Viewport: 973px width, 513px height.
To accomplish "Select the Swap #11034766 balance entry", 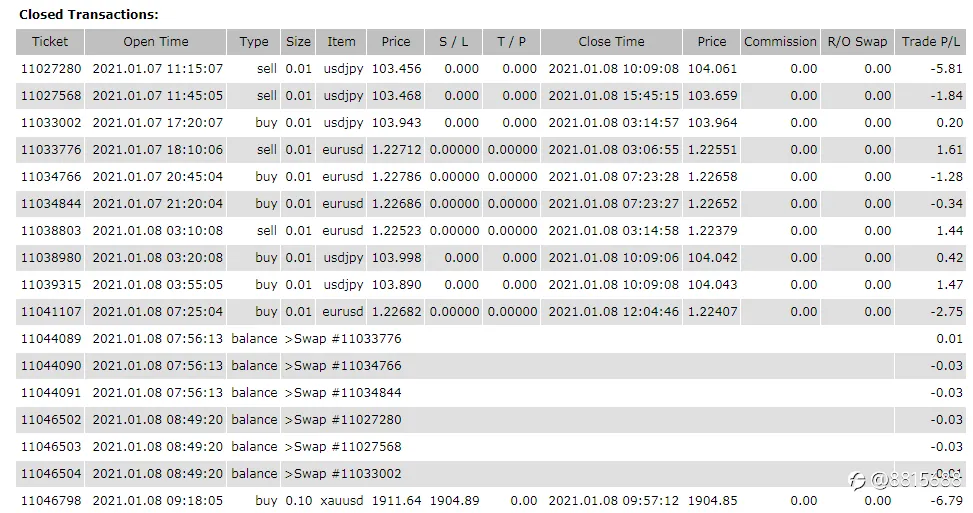I will 343,365.
